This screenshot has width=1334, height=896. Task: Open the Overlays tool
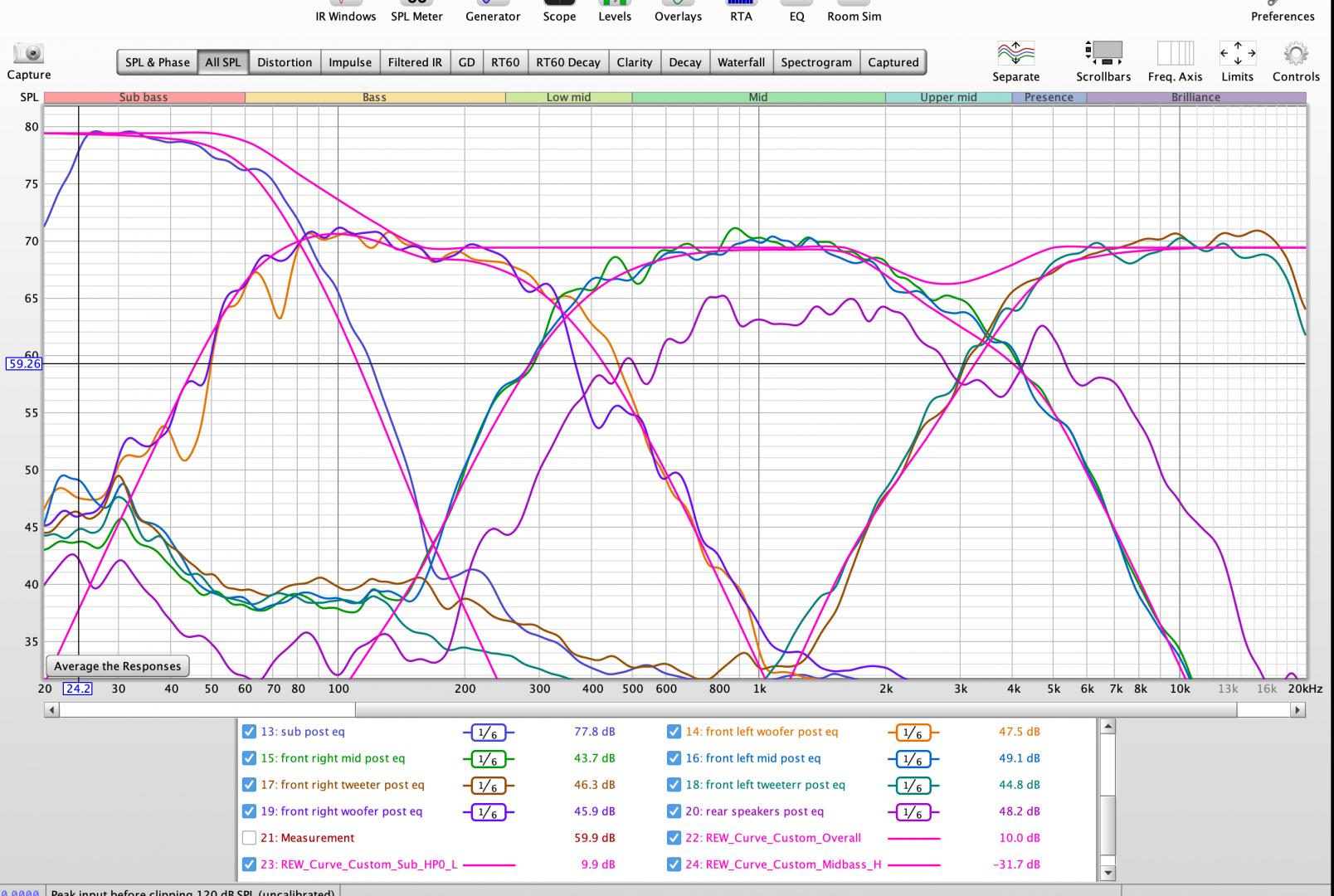(x=678, y=11)
